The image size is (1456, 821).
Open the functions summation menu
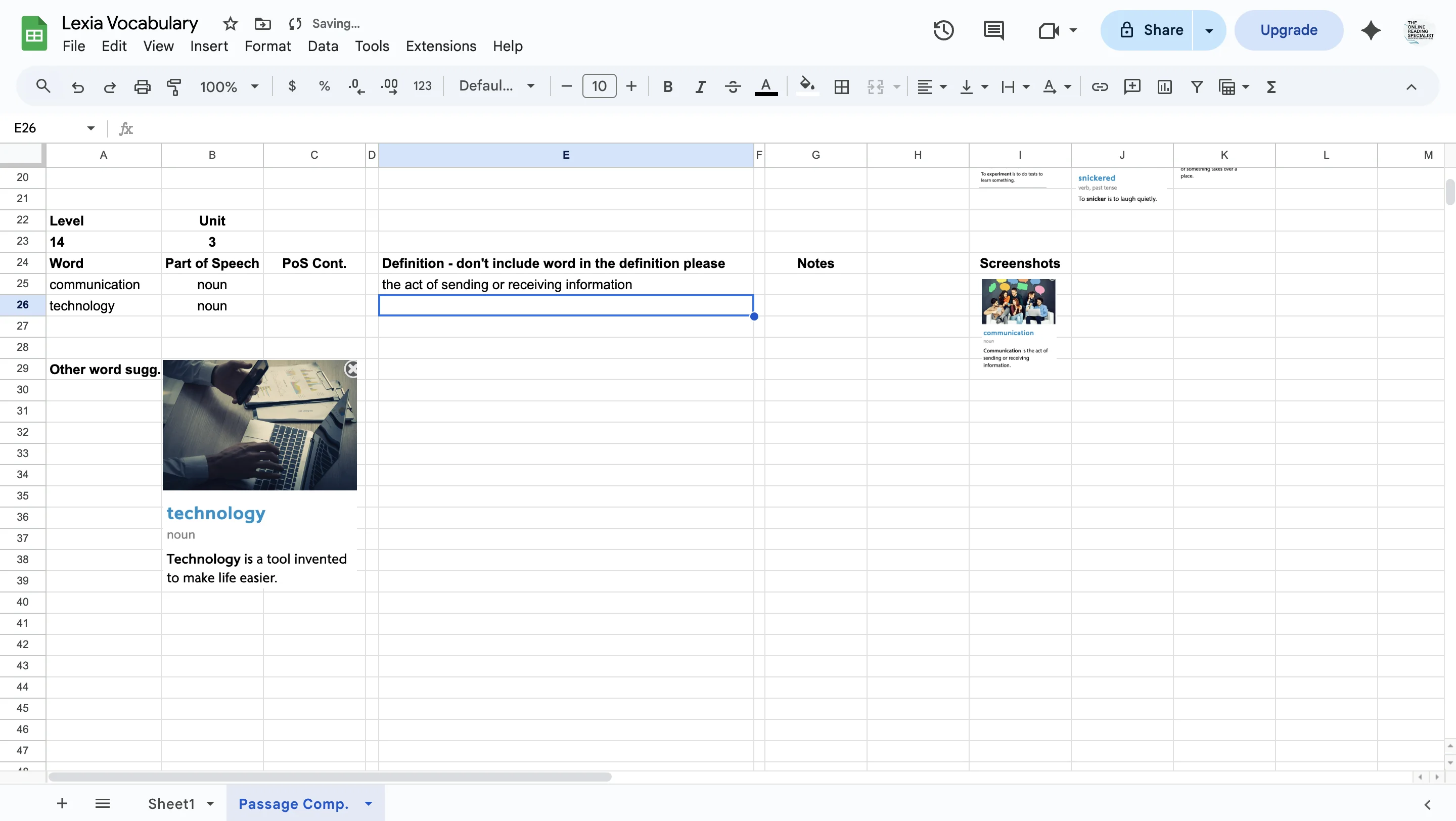pos(1270,86)
